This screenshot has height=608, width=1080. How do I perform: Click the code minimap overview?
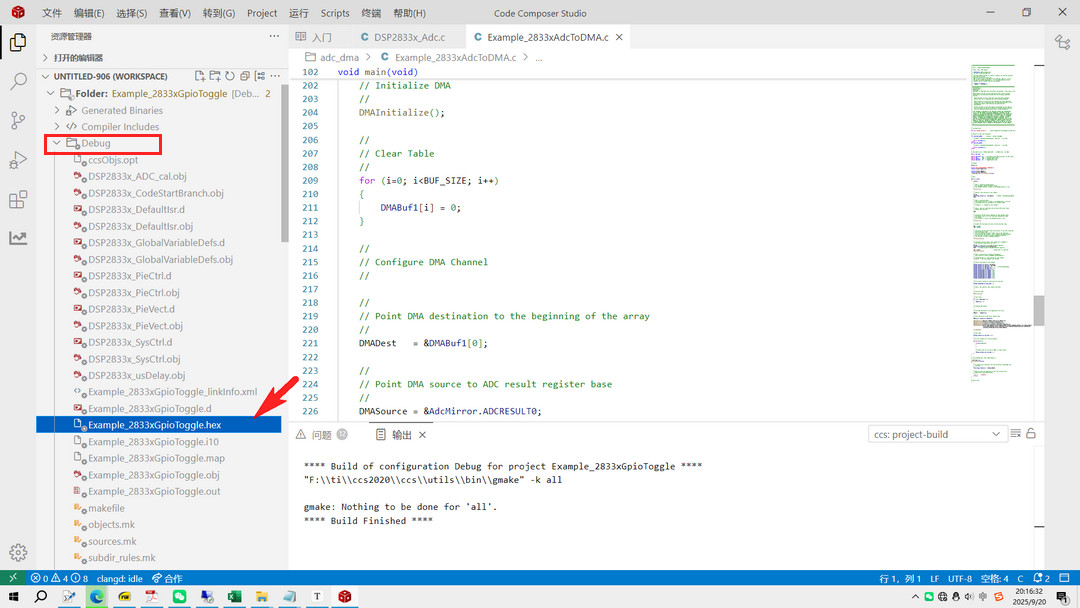(1001, 224)
